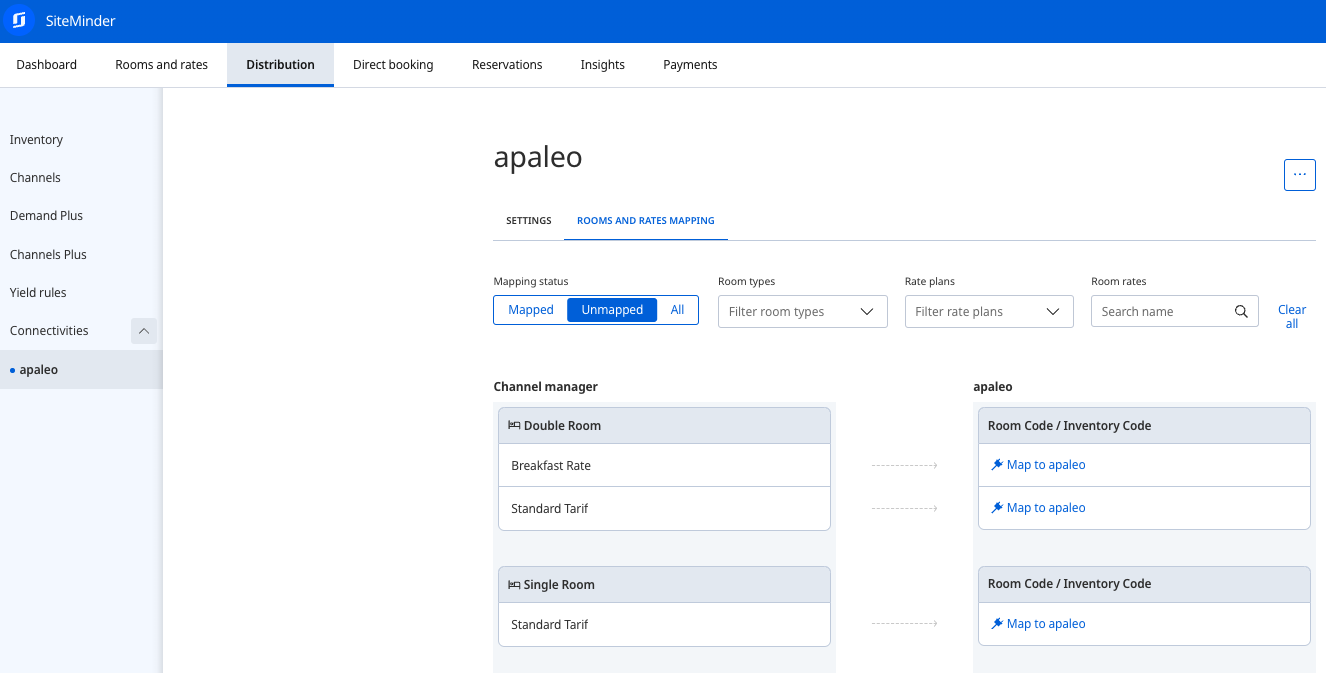Click Double Room's Room Code / Inventory Code header

(x=1144, y=425)
